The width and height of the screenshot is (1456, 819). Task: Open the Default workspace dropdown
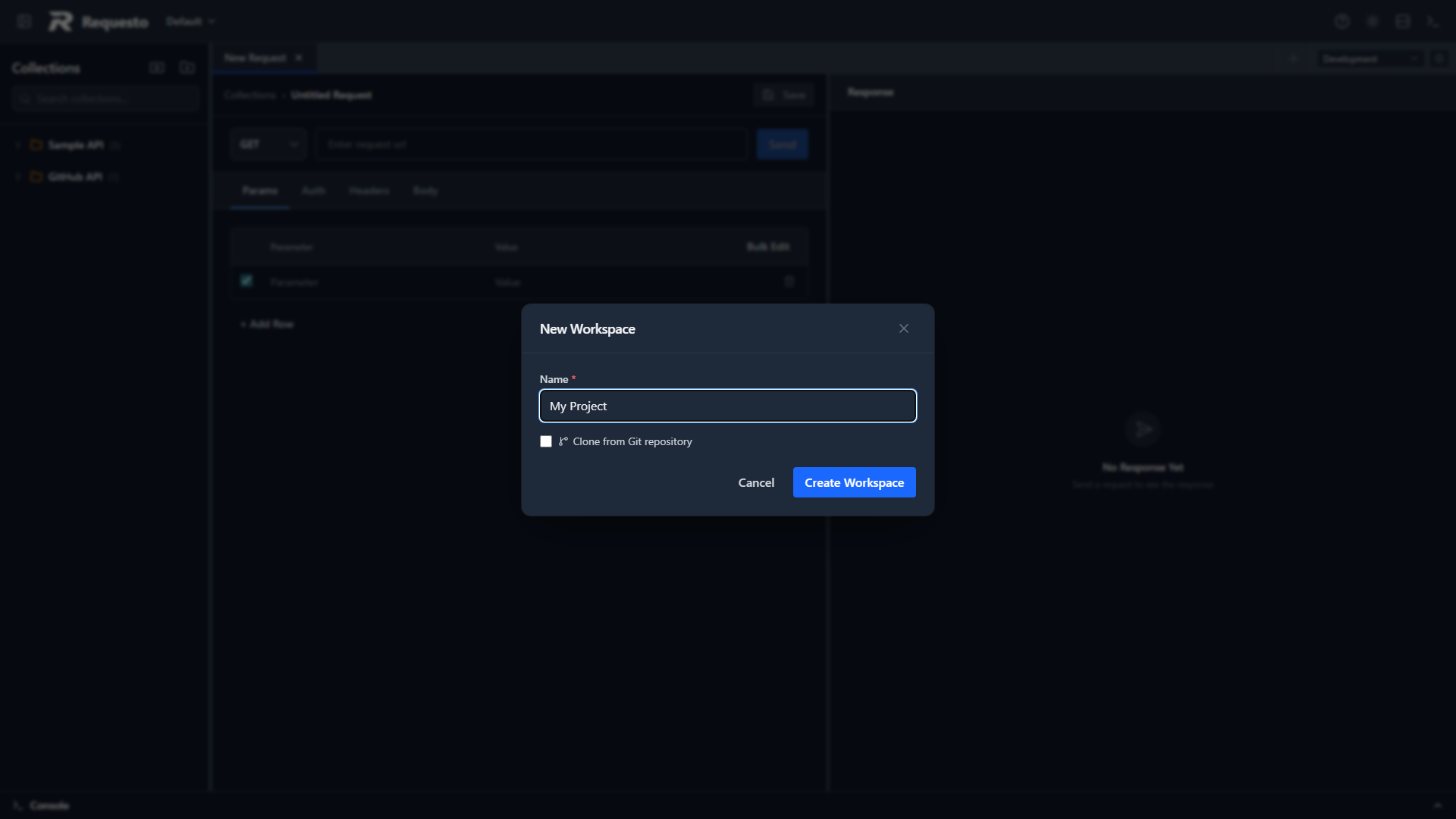coord(189,21)
